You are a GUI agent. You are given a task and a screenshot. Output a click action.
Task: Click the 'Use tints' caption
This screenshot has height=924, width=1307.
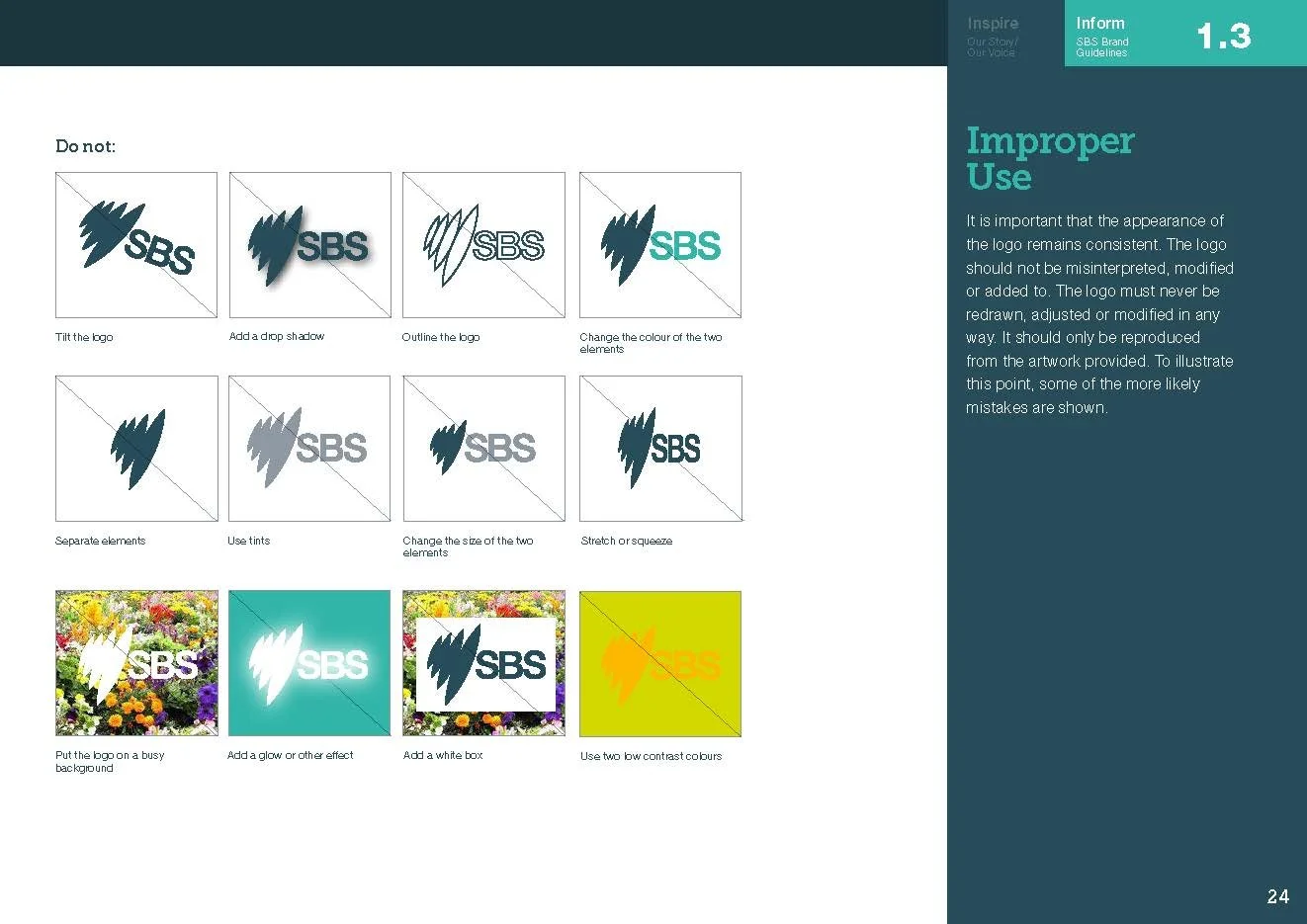(x=248, y=541)
